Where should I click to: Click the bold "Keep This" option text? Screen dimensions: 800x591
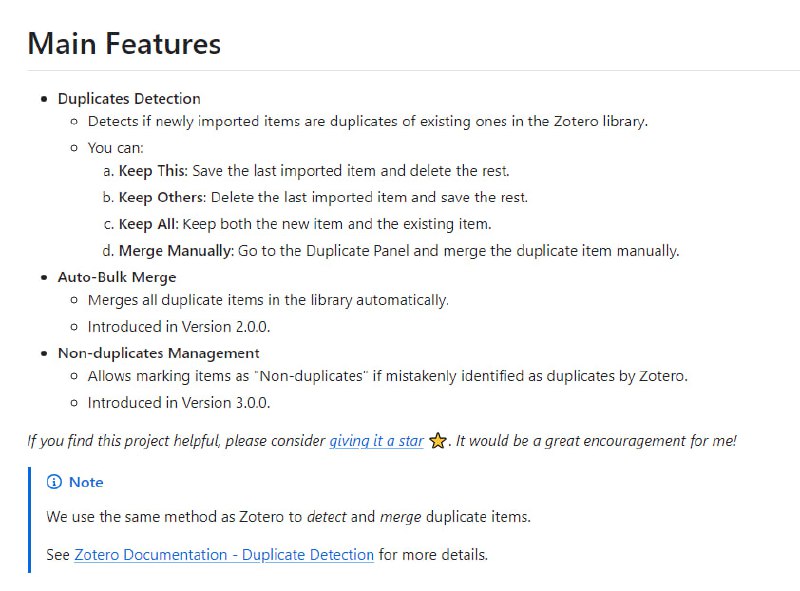tap(153, 171)
